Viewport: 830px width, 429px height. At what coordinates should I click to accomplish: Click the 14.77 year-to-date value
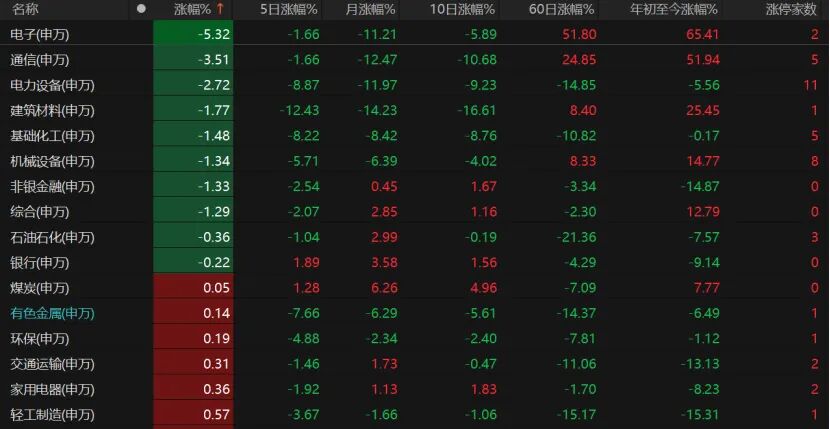(x=703, y=161)
